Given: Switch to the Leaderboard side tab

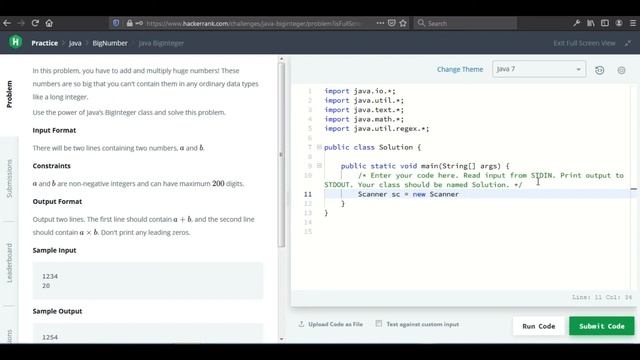Looking at the screenshot, I should [9, 263].
